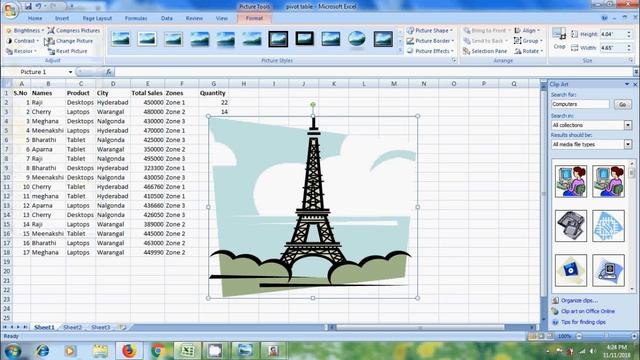The height and width of the screenshot is (360, 640).
Task: Open the Data ribbon tab
Action: [x=167, y=18]
